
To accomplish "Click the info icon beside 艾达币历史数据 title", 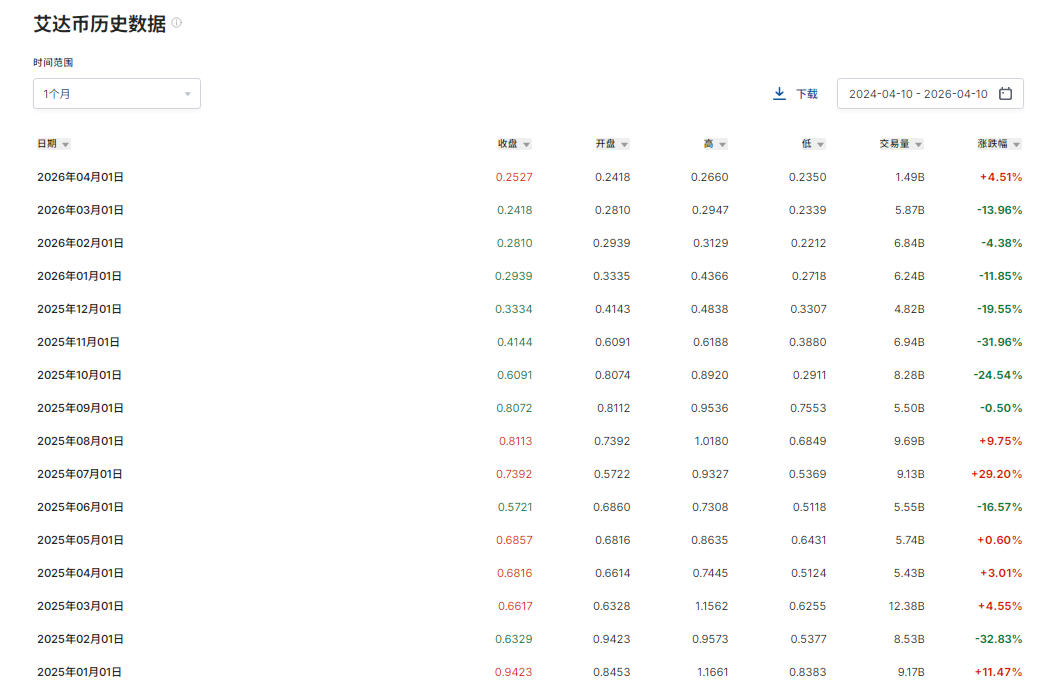I will 177,23.
